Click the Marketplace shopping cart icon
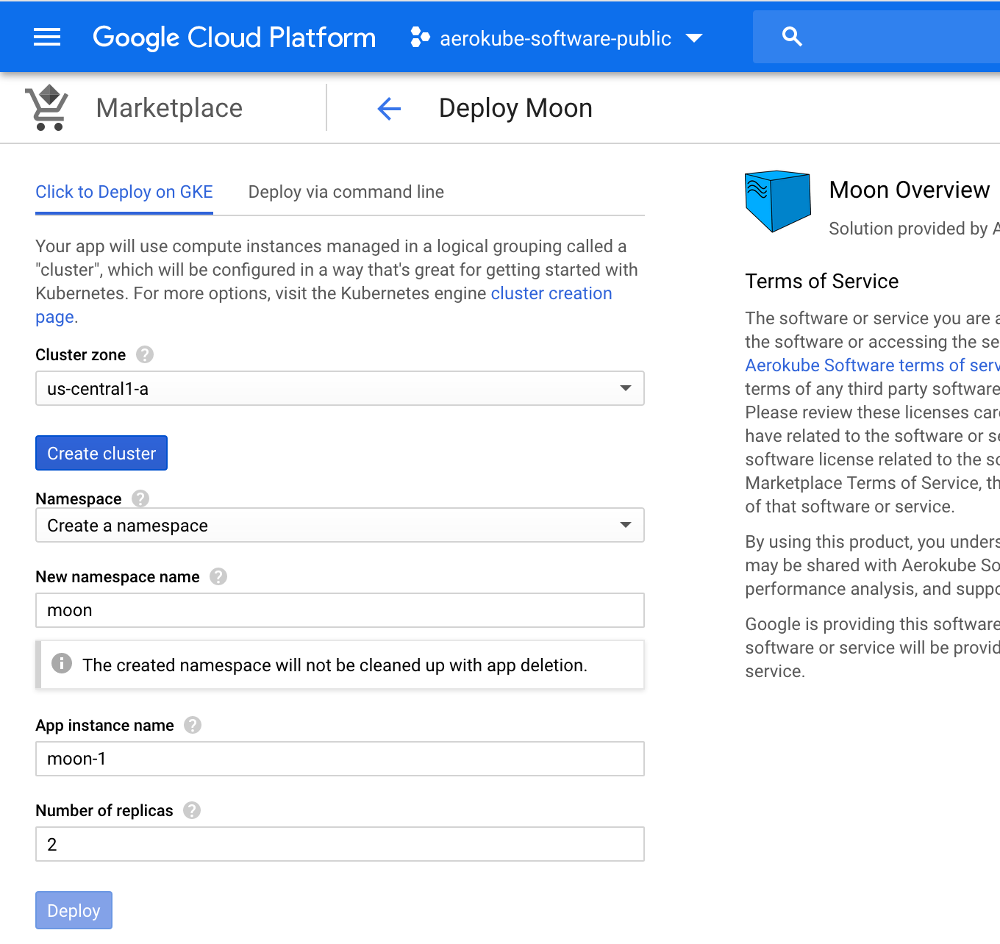The image size is (1000, 944). tap(47, 108)
